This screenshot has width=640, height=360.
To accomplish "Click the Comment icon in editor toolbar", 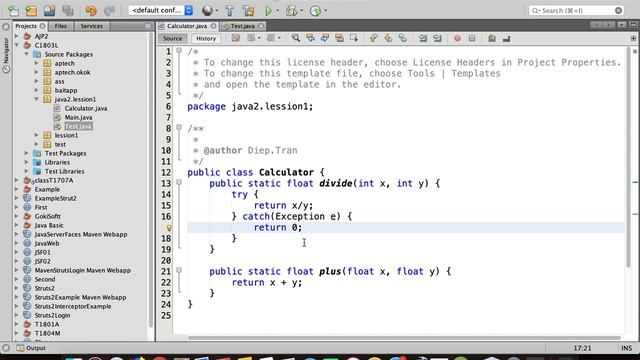I will tap(491, 38).
